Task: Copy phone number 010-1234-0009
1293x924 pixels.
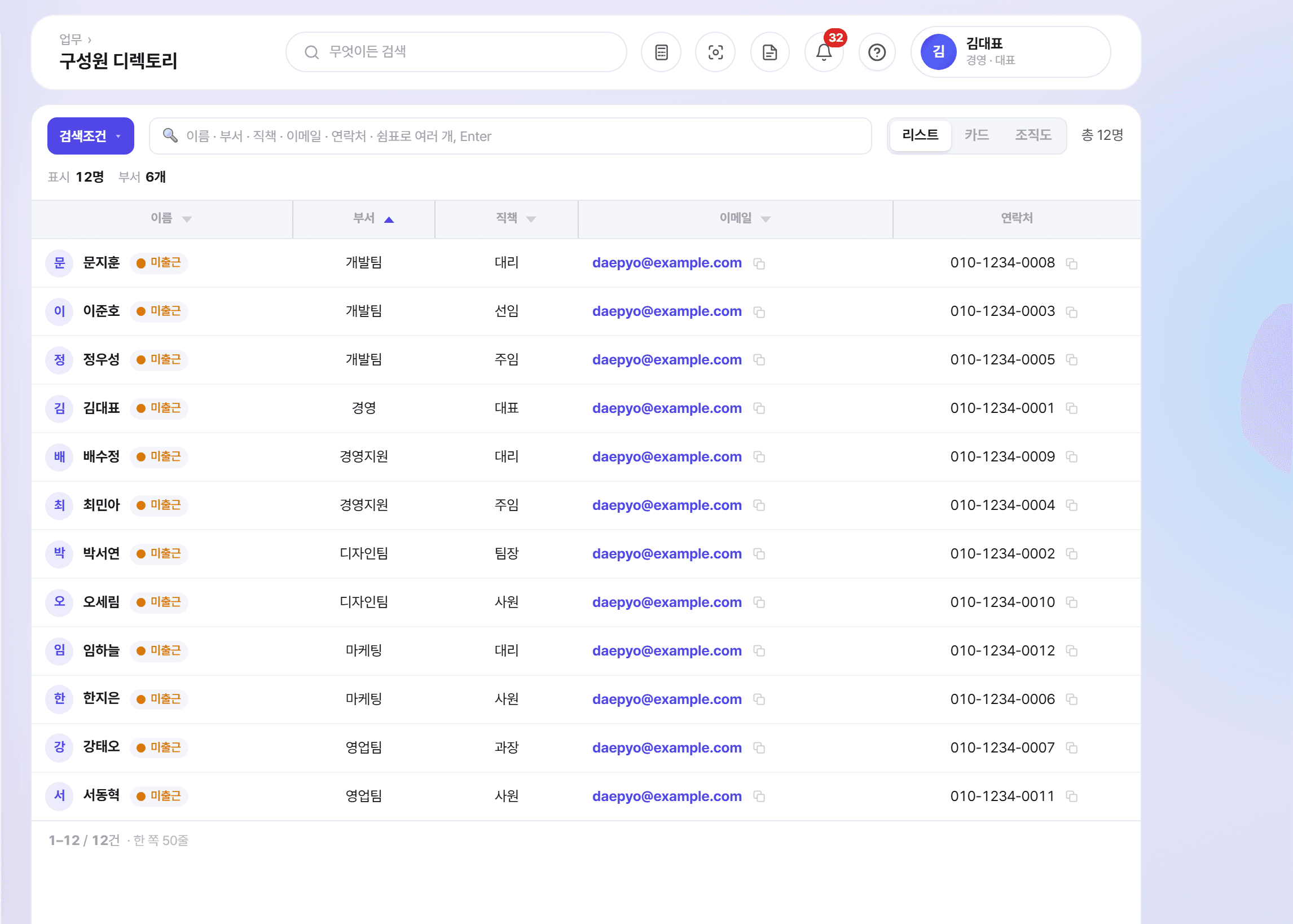Action: [x=1072, y=457]
